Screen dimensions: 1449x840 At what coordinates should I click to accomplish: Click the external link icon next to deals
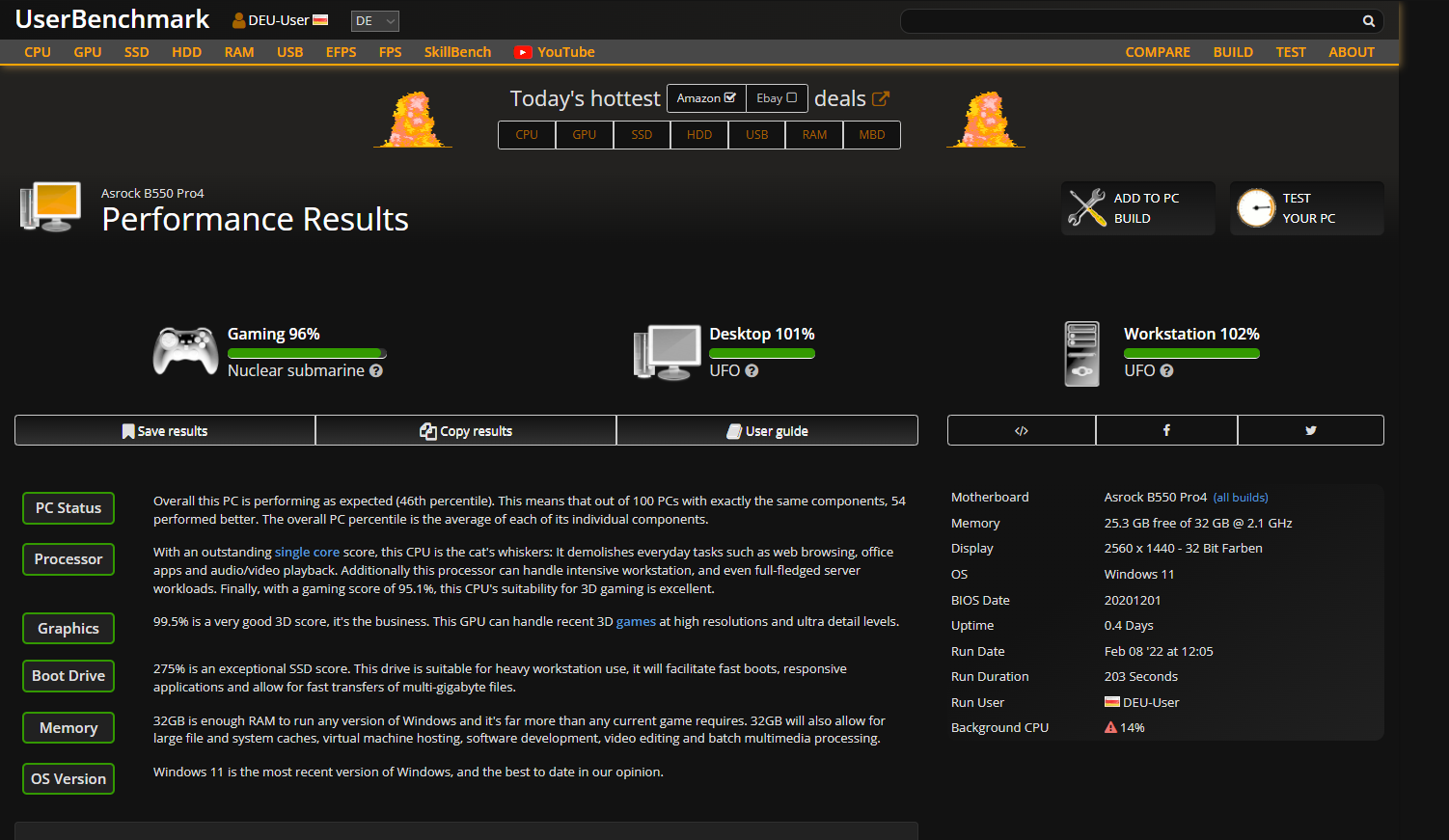(x=880, y=98)
